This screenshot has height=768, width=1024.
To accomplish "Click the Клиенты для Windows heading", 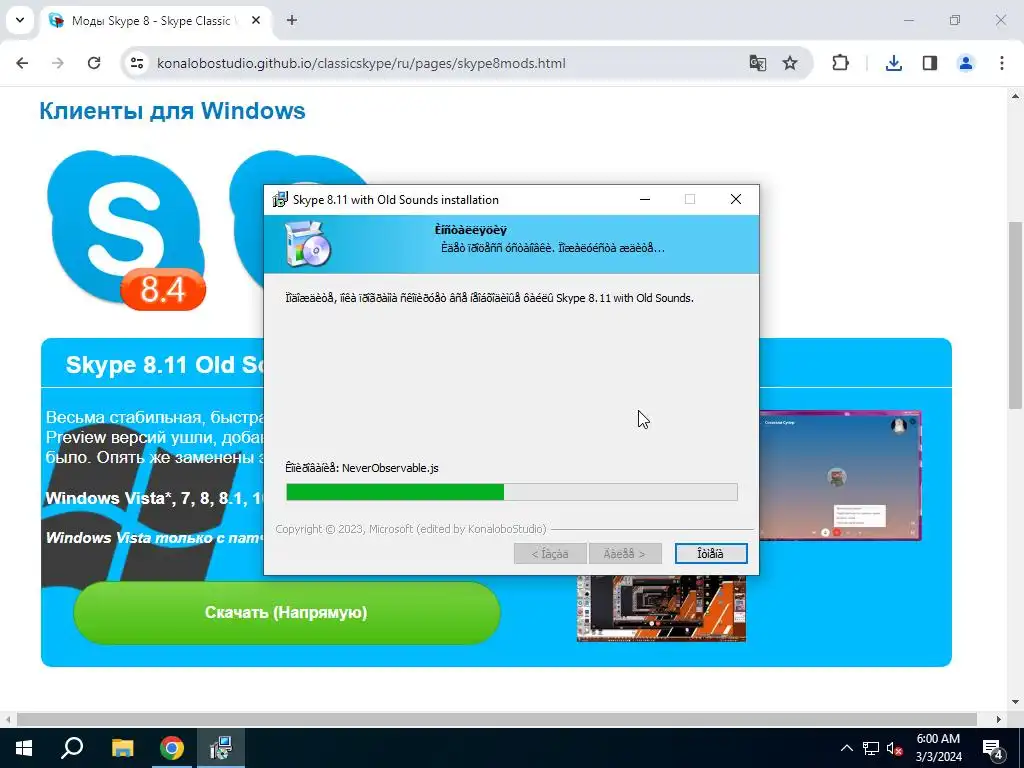I will 172,110.
